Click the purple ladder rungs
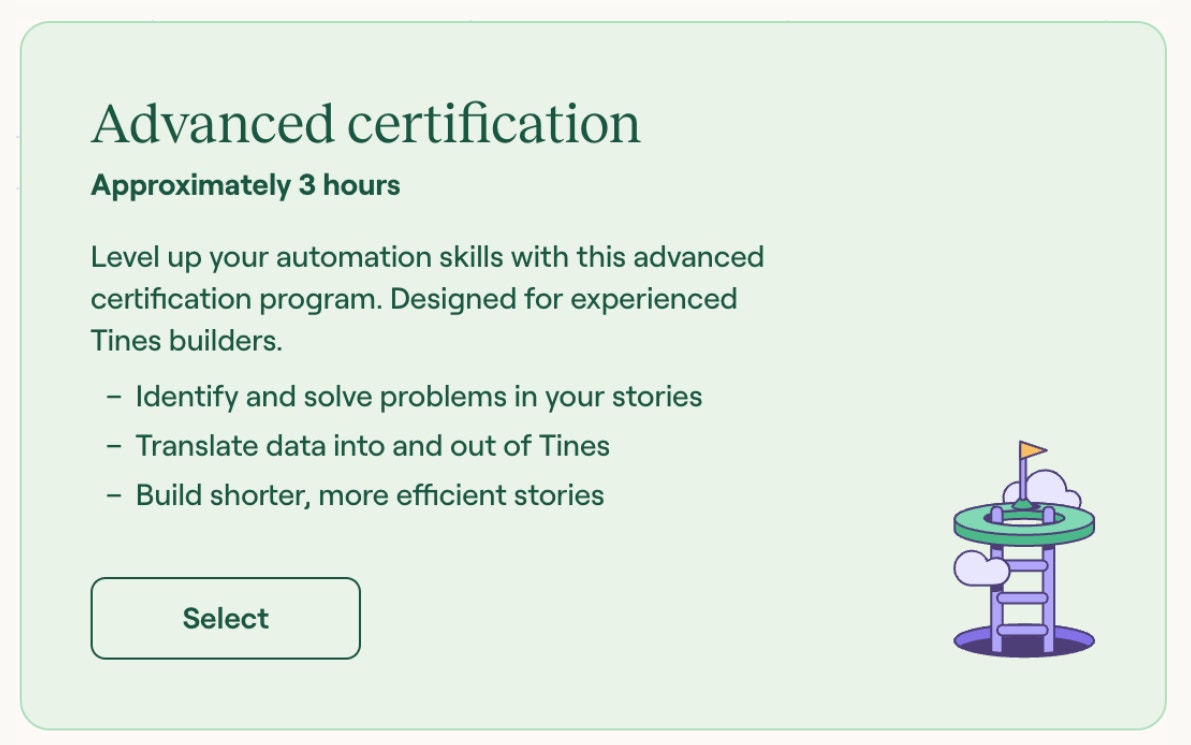This screenshot has height=745, width=1191. point(1022,597)
